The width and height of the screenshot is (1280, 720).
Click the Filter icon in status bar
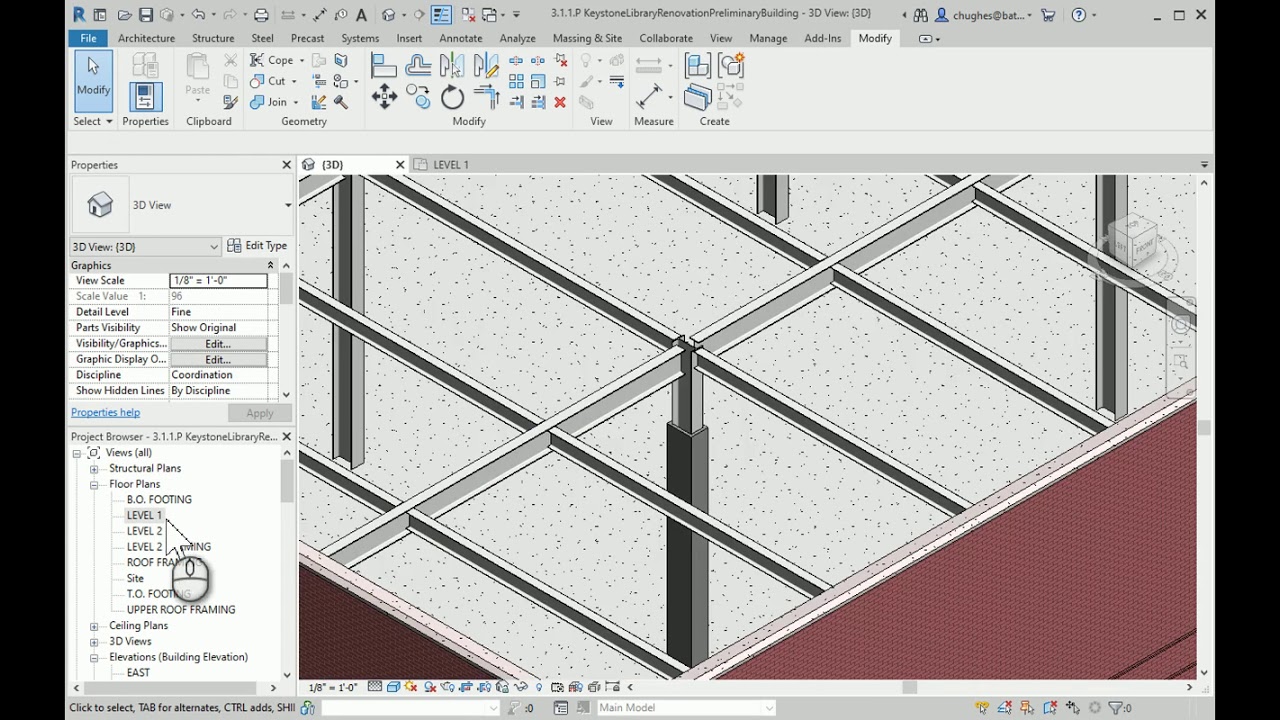(x=1115, y=708)
